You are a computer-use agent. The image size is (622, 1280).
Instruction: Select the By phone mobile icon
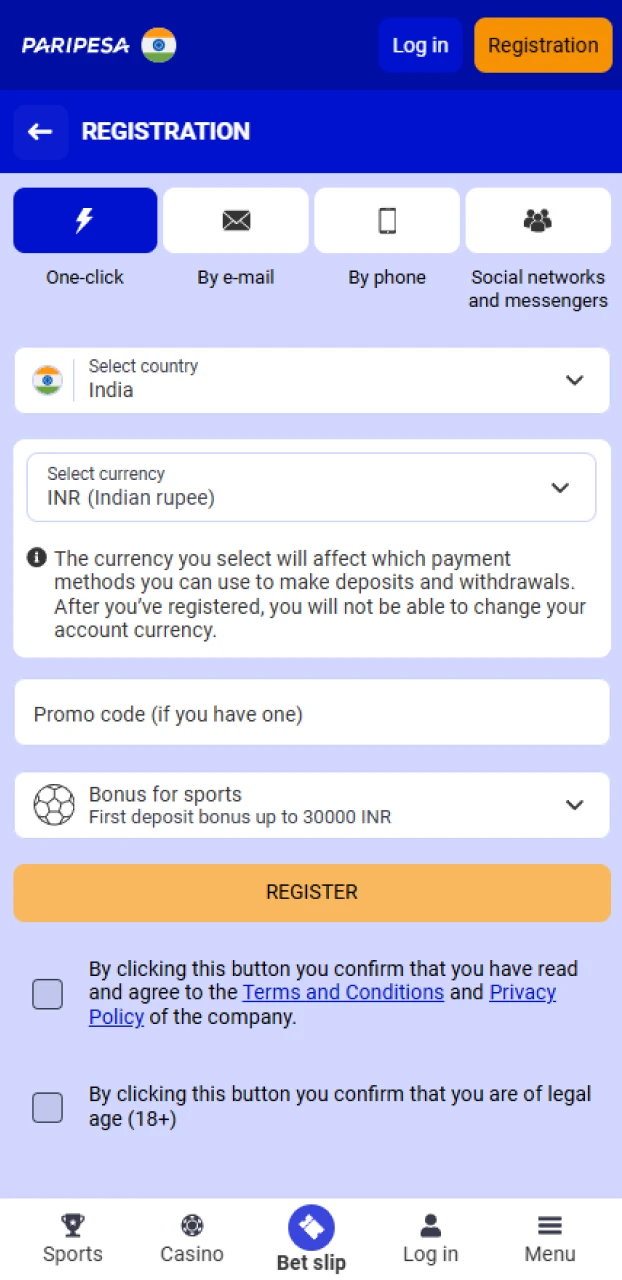point(387,220)
